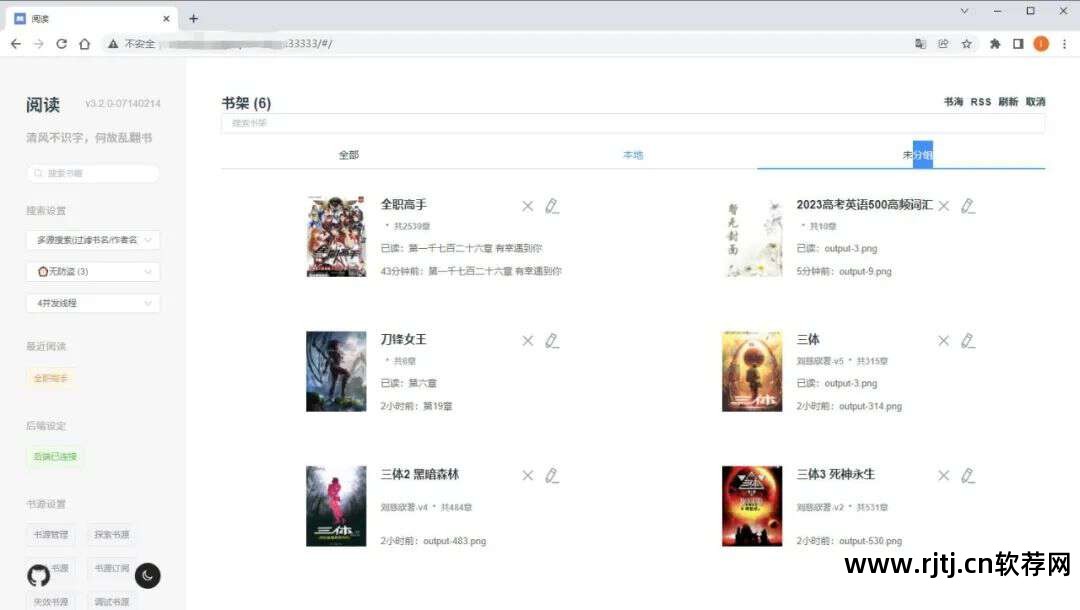This screenshot has height=610, width=1080.
Task: Remove 三体2 黑暗森林 from the bookshelf
Action: click(x=528, y=476)
